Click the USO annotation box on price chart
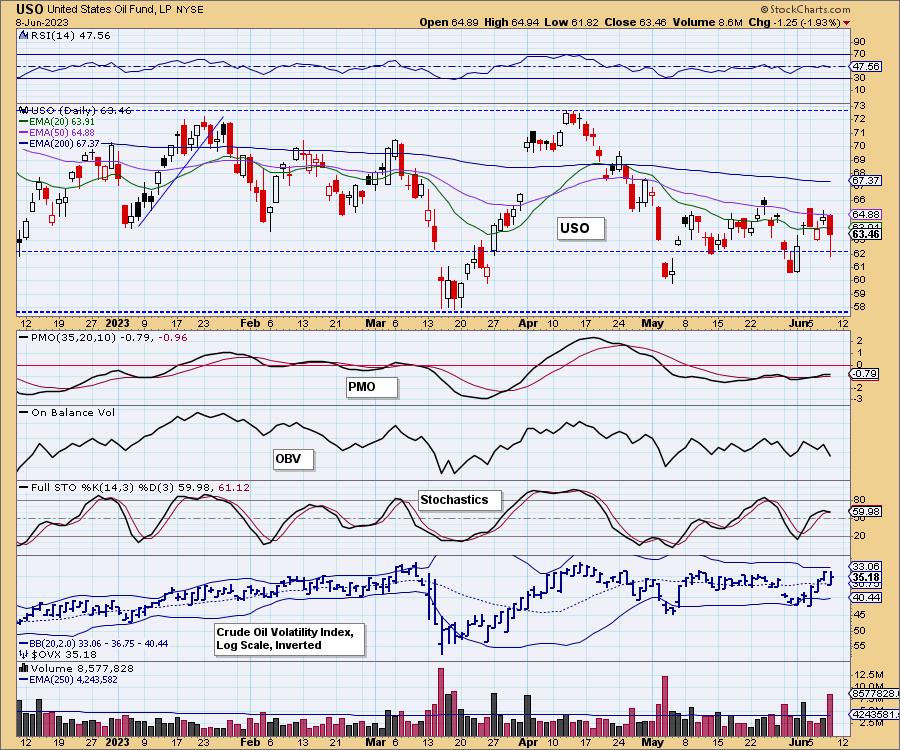This screenshot has height=750, width=900. pyautogui.click(x=580, y=228)
